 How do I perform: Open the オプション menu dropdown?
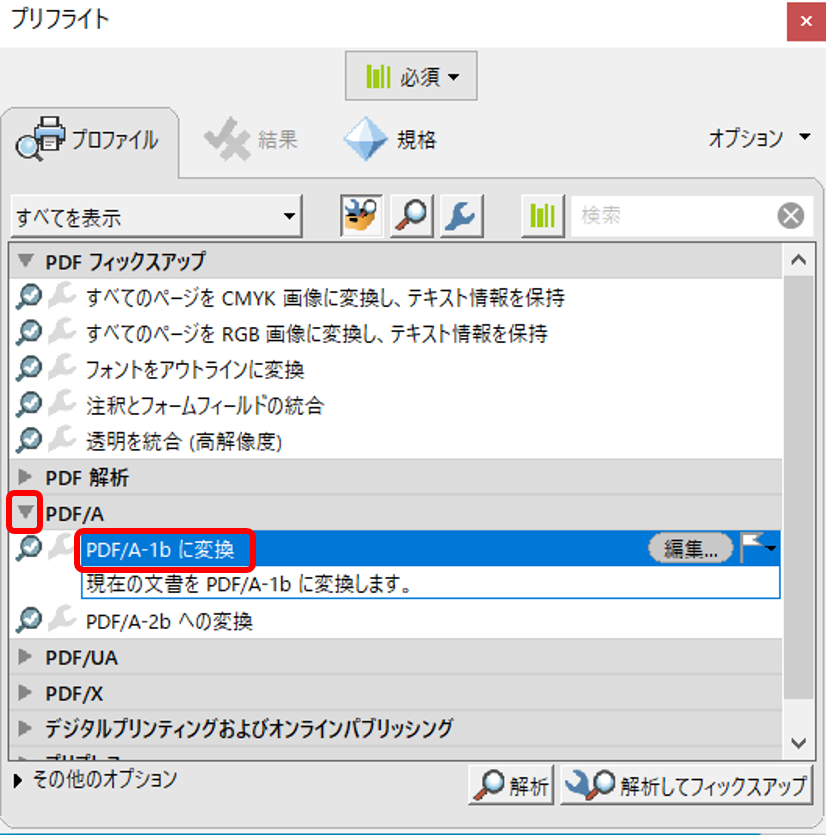click(x=759, y=138)
